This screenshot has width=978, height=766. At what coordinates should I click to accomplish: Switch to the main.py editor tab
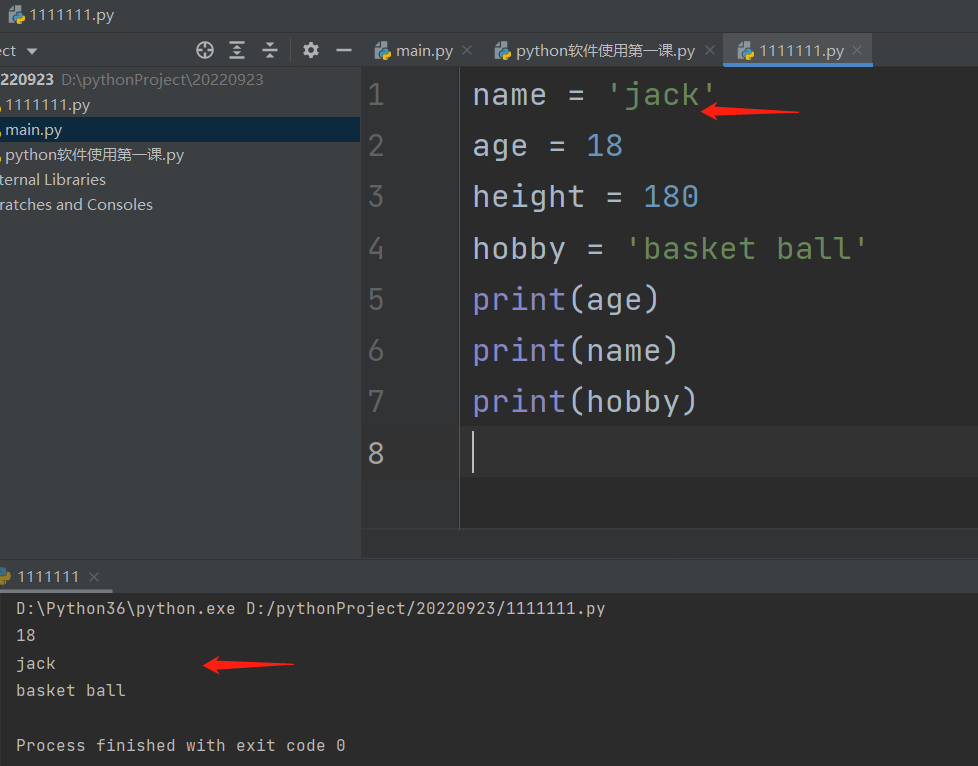tap(424, 51)
